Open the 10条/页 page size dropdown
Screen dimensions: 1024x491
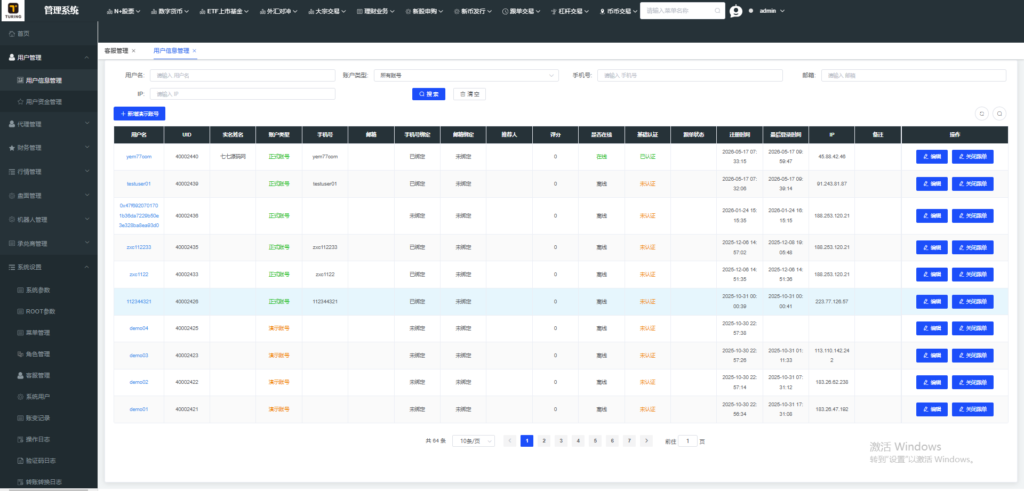[x=473, y=441]
